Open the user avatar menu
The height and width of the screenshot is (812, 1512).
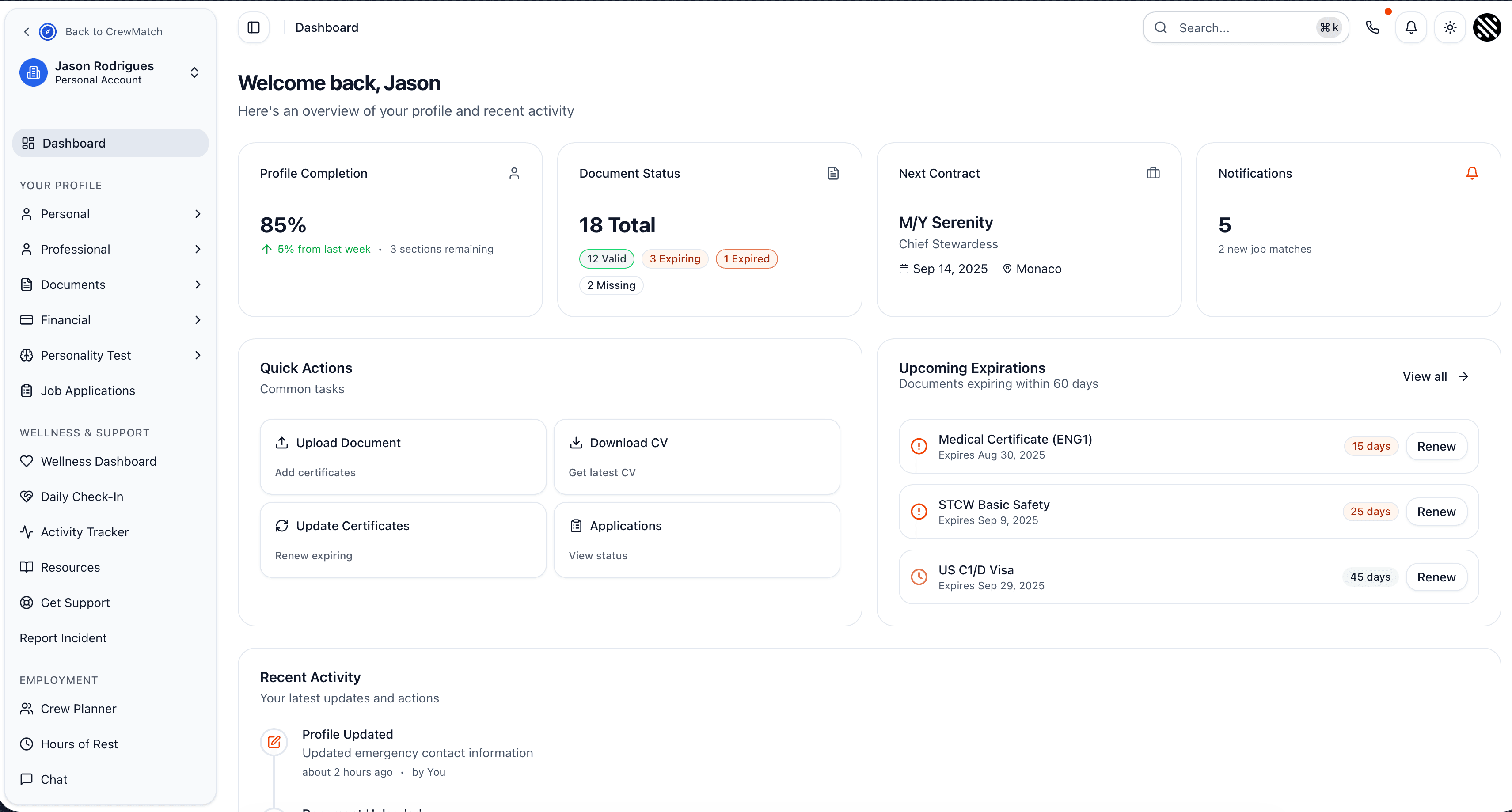pos(1487,27)
